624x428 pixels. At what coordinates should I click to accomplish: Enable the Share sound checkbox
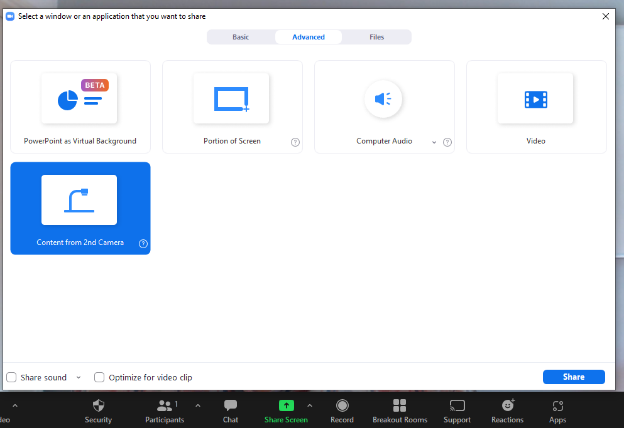[x=12, y=377]
